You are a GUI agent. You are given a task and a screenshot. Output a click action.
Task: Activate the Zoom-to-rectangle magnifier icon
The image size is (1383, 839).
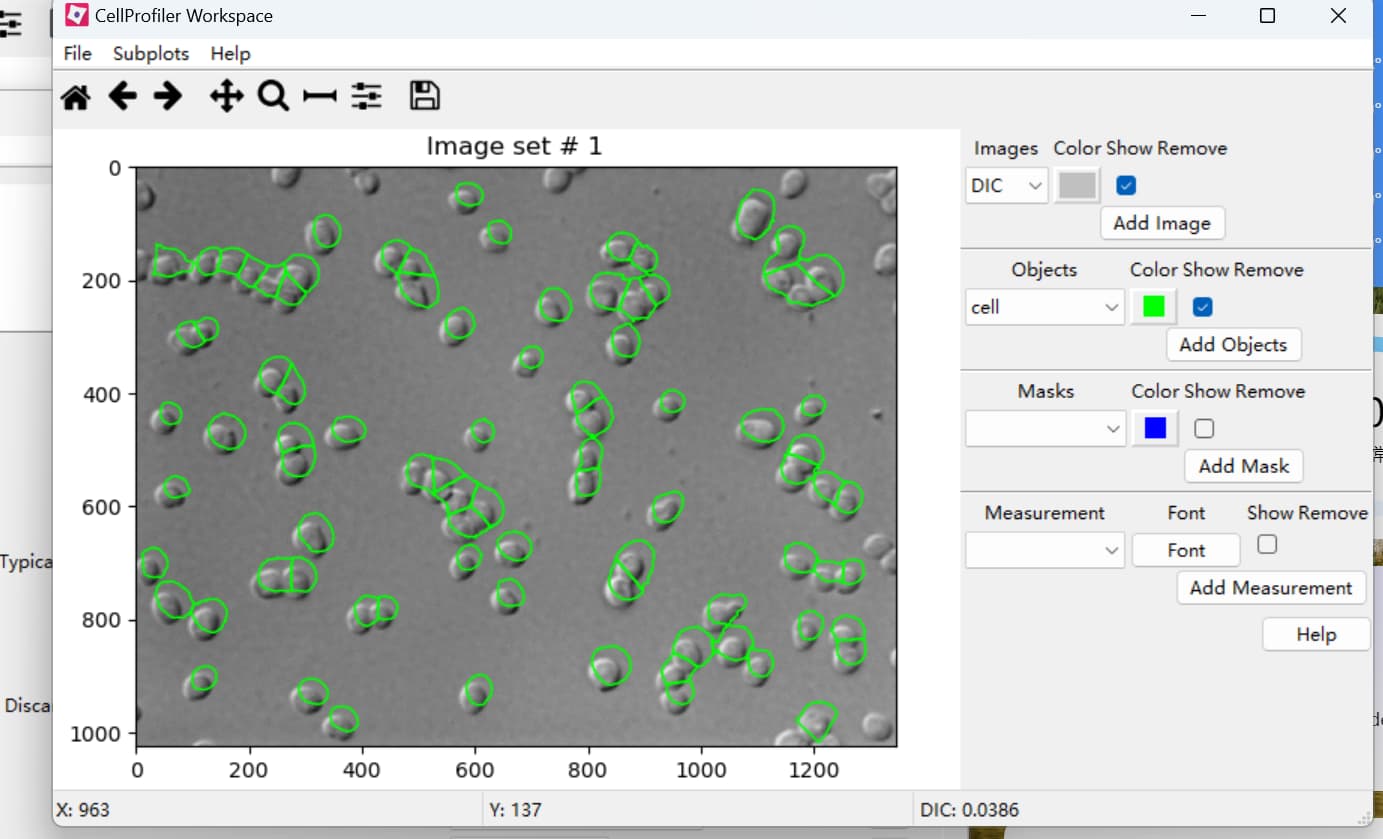pyautogui.click(x=273, y=95)
